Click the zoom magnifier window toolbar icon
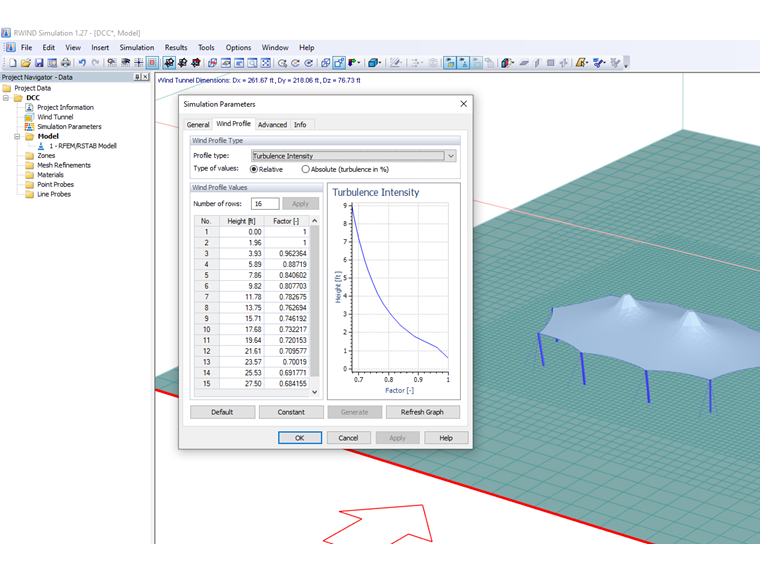This screenshot has height=570, width=760. [x=252, y=63]
